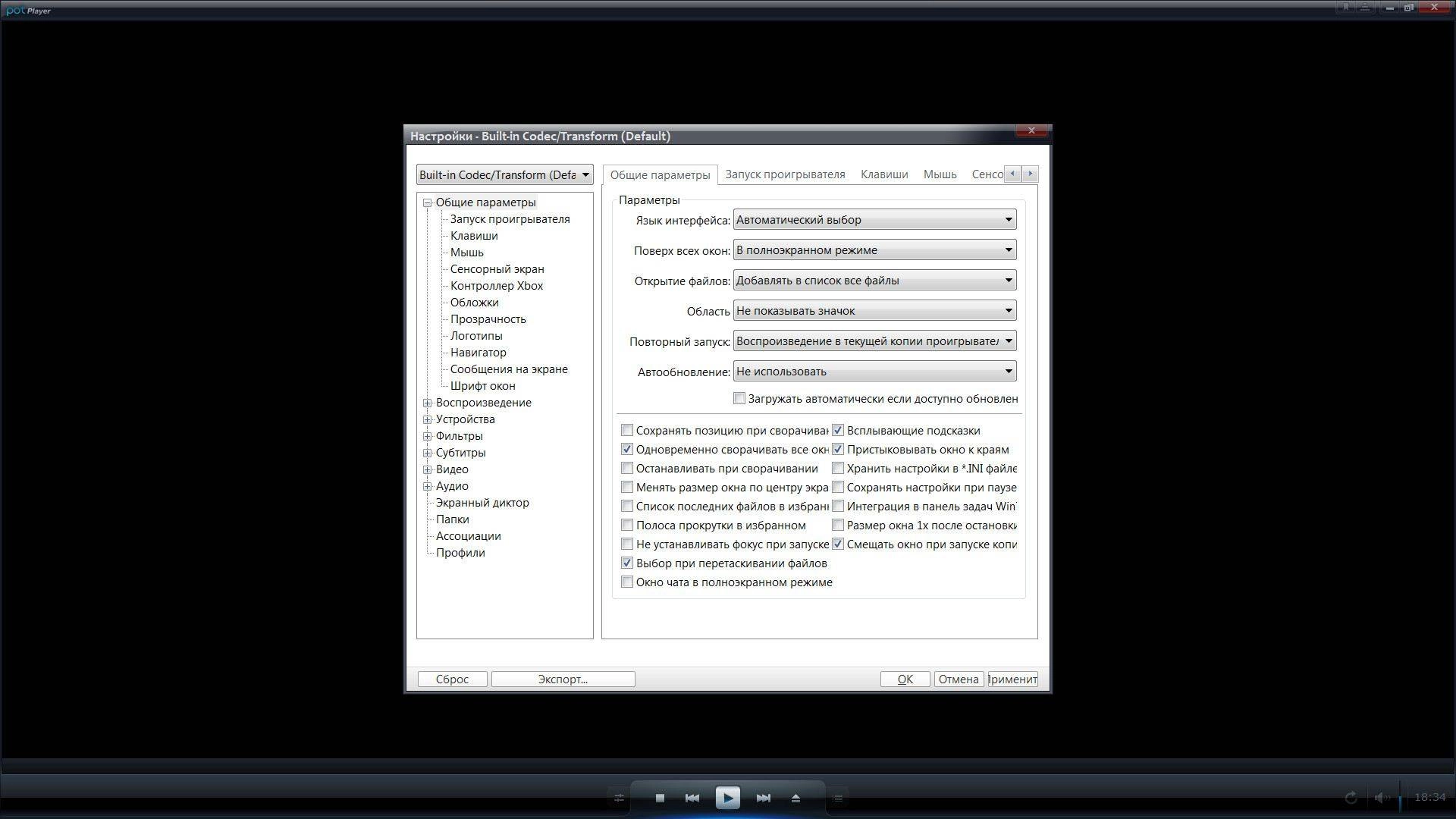Tick Сохранять настройки при паузе
Viewport: 1456px width, 819px height.
[x=838, y=488]
